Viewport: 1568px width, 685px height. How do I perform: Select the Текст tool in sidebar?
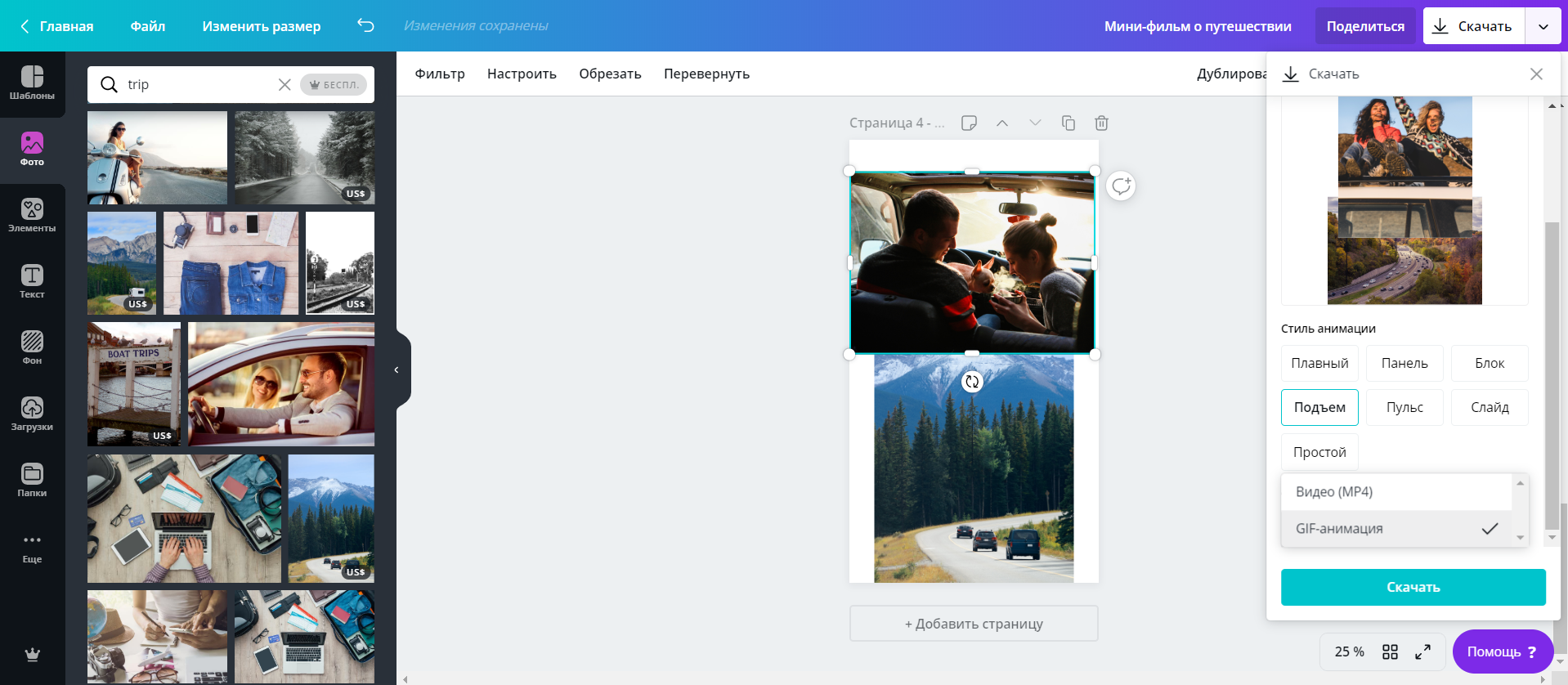(x=32, y=282)
